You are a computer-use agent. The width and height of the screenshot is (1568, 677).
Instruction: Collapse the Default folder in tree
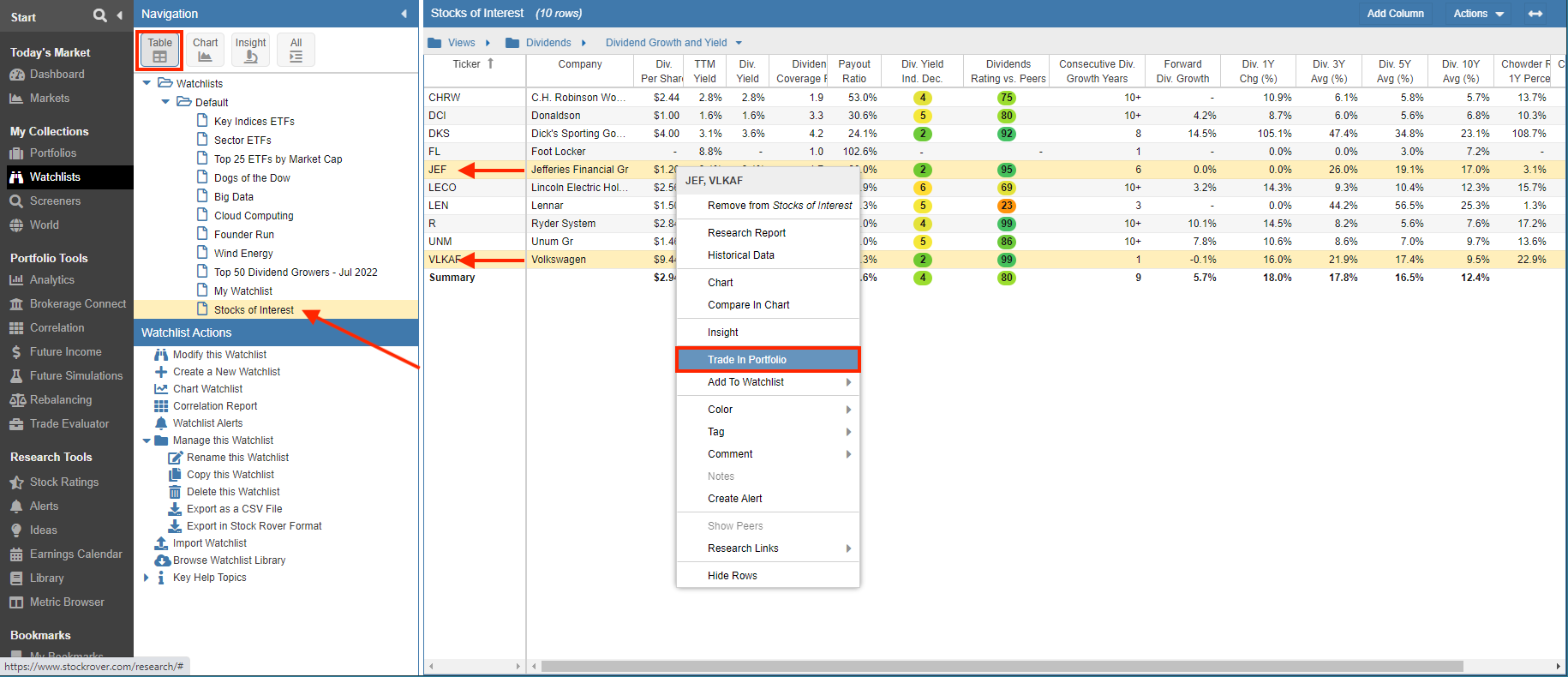(165, 102)
